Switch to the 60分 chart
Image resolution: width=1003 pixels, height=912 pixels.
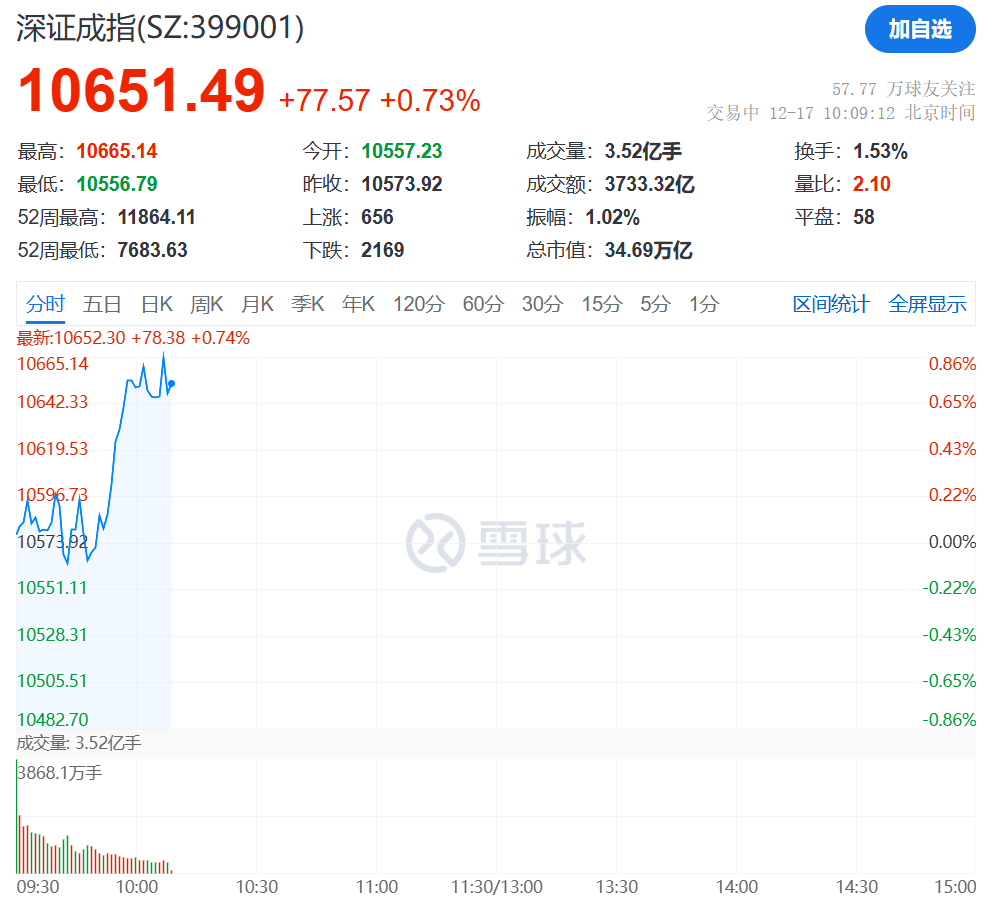coord(483,304)
